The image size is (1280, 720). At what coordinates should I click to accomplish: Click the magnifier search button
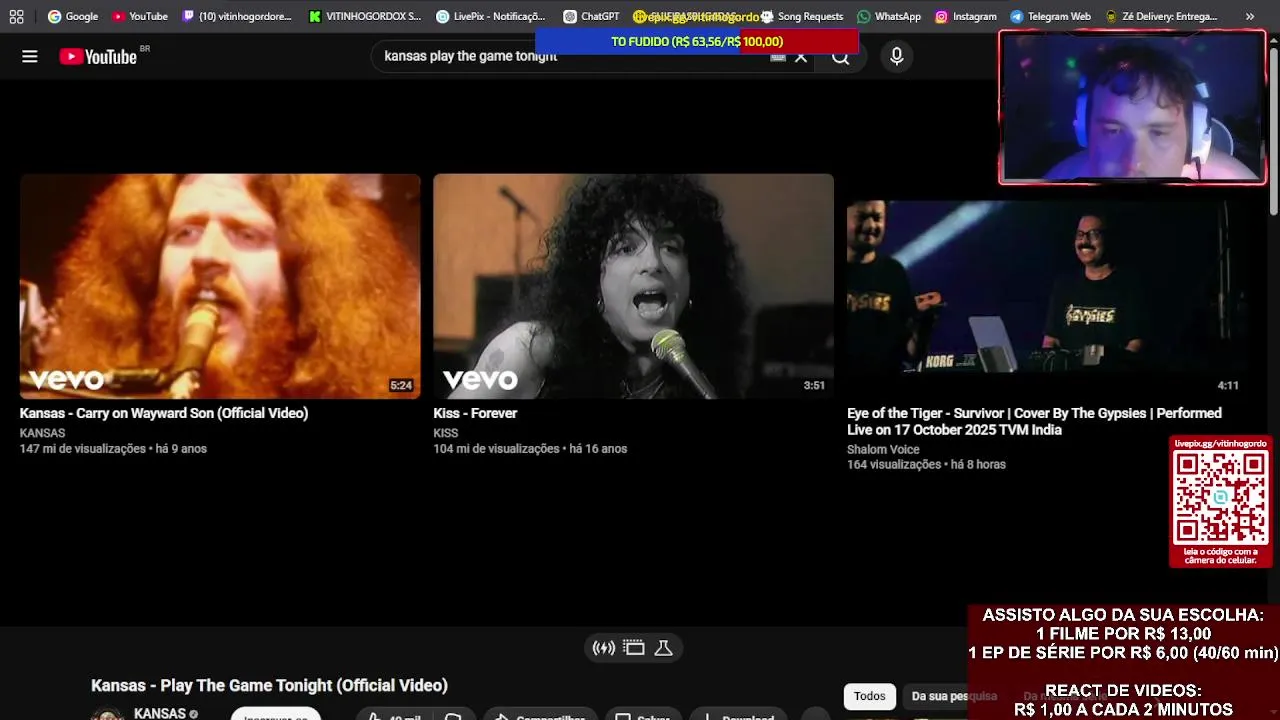[841, 57]
